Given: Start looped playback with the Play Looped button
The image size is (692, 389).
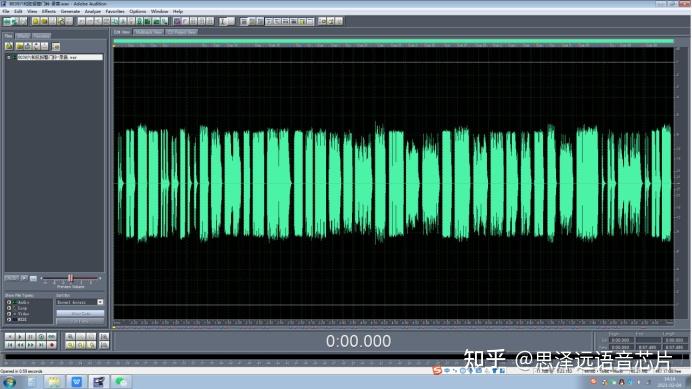Looking at the screenshot, I should click(52, 336).
